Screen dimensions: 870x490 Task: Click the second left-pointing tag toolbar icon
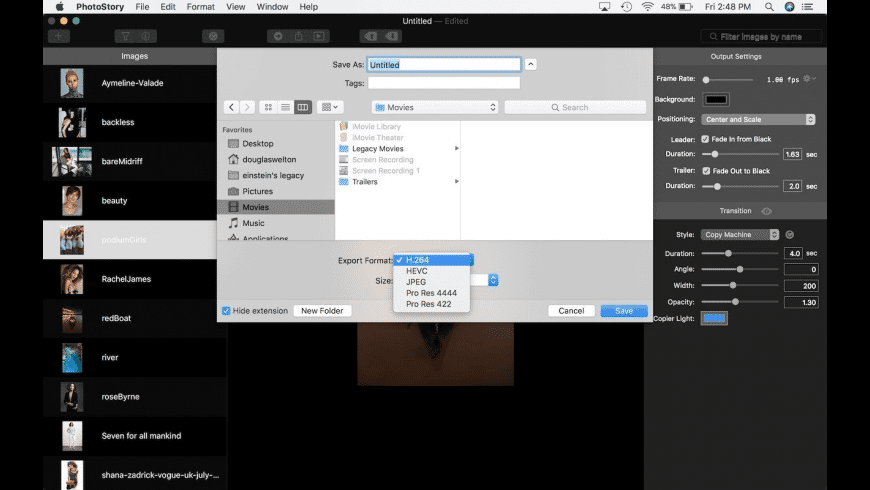click(392, 36)
